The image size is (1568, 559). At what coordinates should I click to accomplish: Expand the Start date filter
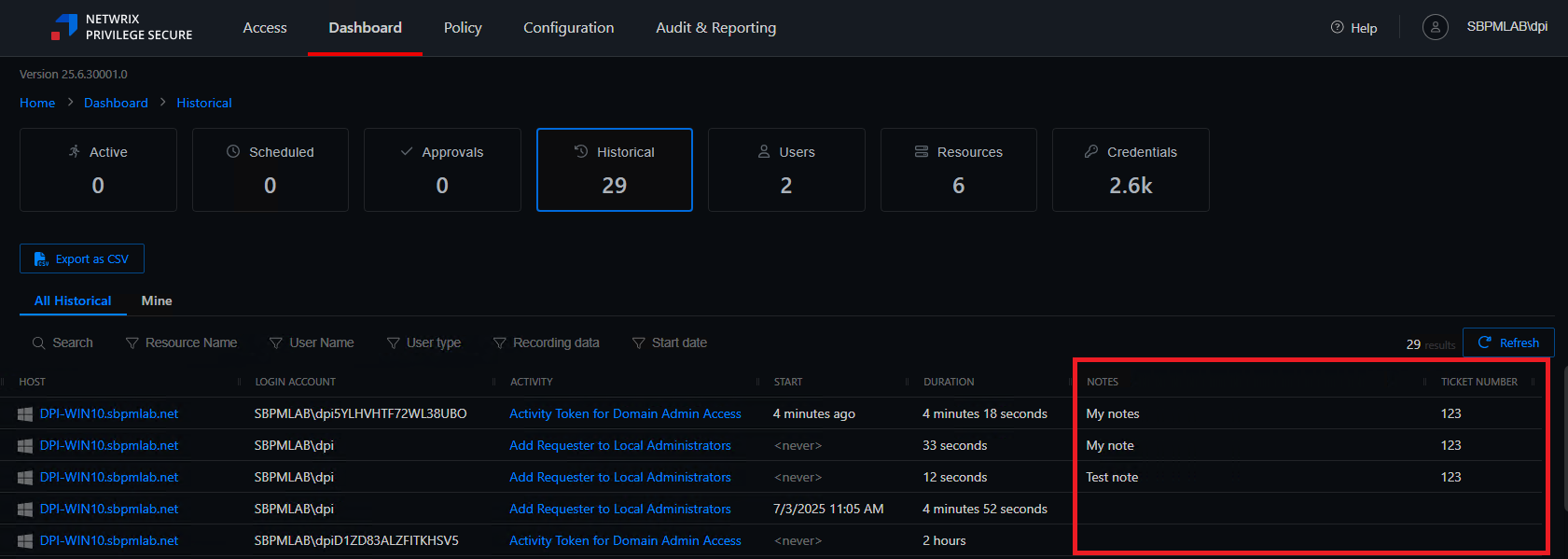[670, 342]
